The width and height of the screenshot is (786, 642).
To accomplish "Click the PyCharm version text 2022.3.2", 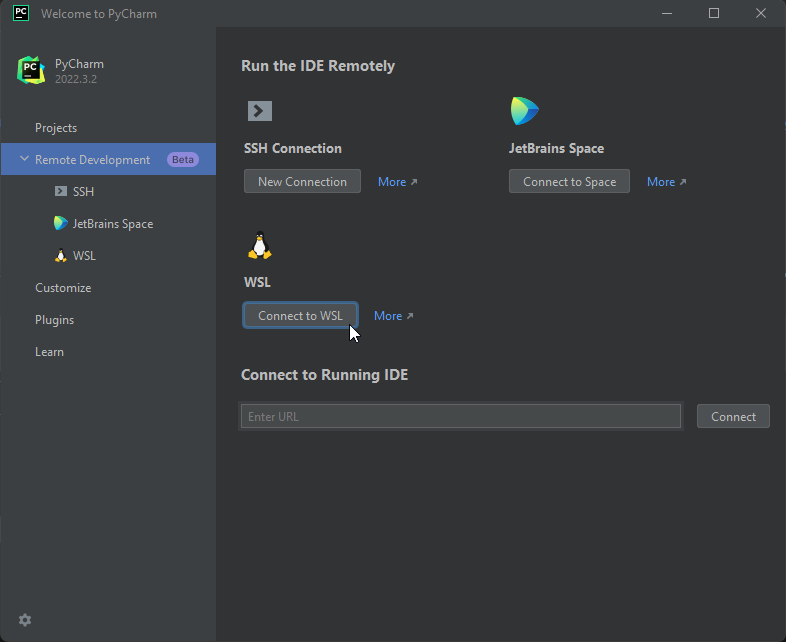I will [76, 79].
